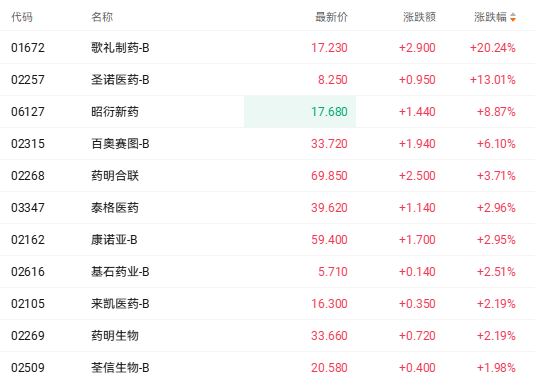Sort by the 涨跌幅 sort arrow icon
The height and width of the screenshot is (380, 535).
513,17
